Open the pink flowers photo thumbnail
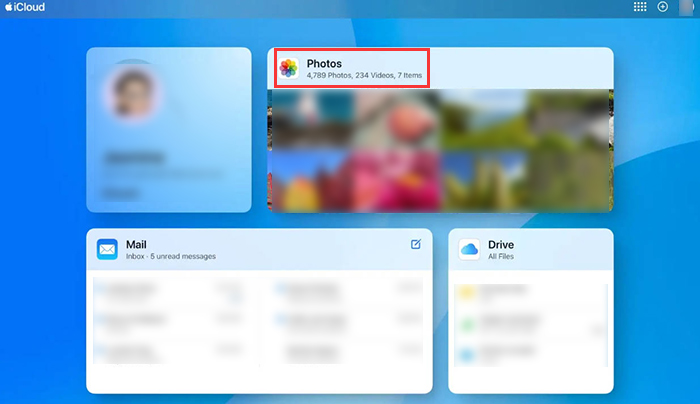This screenshot has height=404, width=700. click(x=395, y=180)
